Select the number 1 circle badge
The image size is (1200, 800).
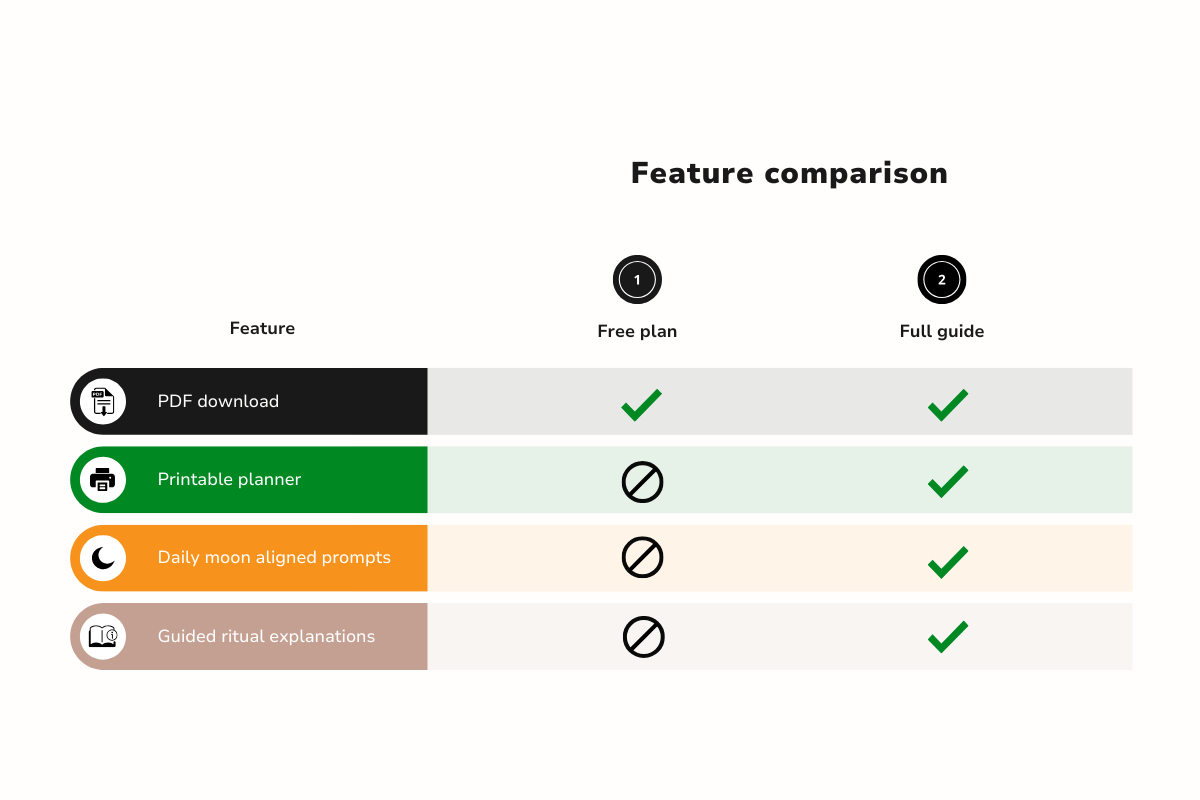coord(637,280)
